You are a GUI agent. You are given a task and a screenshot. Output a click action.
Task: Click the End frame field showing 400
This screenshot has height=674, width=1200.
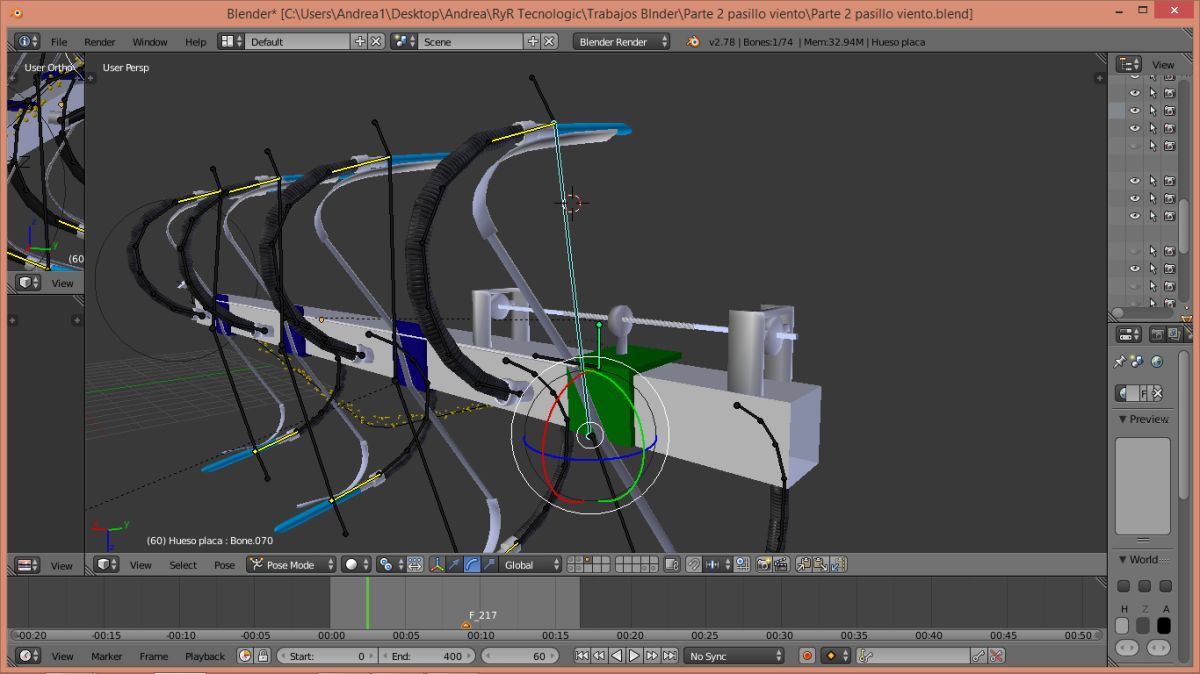[427, 656]
